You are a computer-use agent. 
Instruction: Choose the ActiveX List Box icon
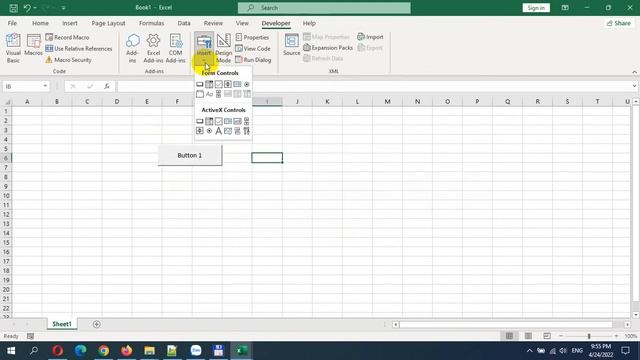[228, 121]
